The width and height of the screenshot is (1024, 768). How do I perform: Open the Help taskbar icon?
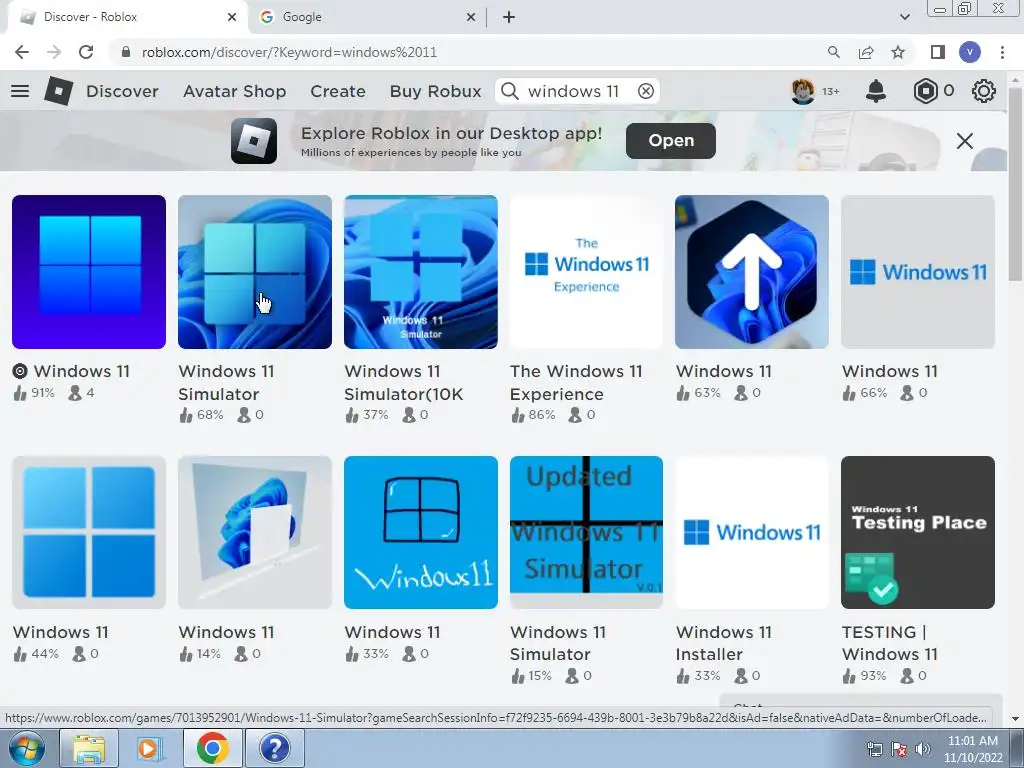click(275, 748)
